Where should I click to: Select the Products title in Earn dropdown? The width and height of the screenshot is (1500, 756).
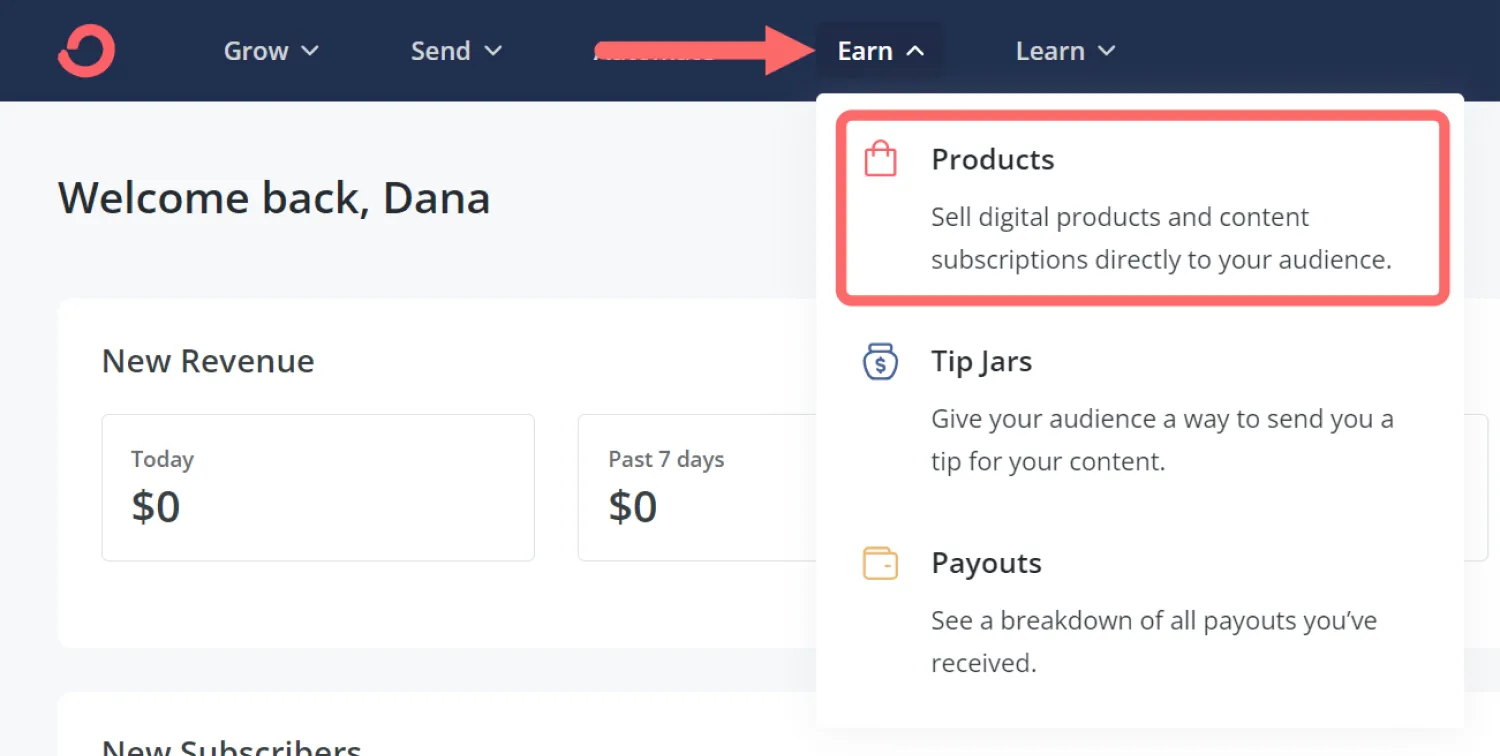pos(992,160)
